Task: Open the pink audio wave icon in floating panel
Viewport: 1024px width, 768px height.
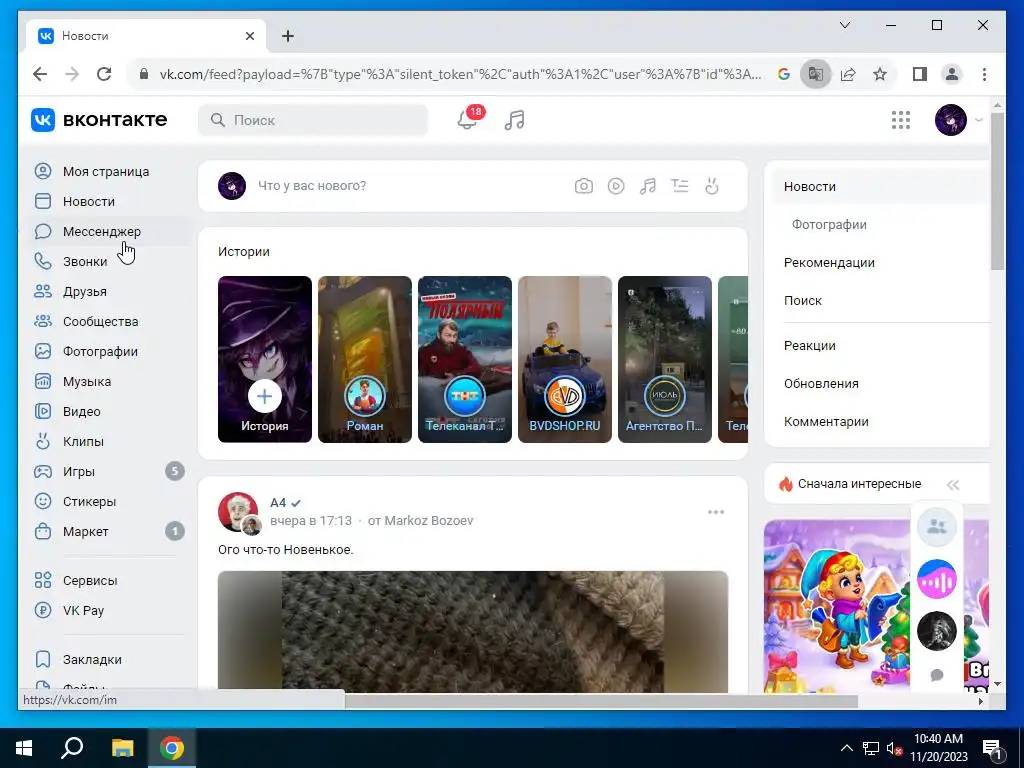Action: coord(936,579)
